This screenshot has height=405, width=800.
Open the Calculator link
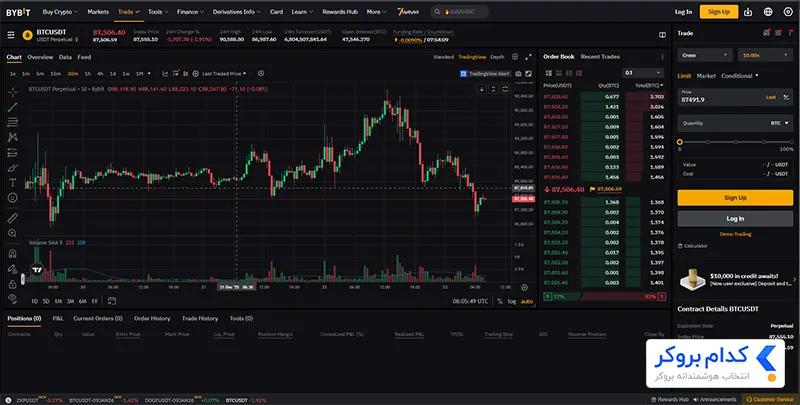[x=692, y=246]
